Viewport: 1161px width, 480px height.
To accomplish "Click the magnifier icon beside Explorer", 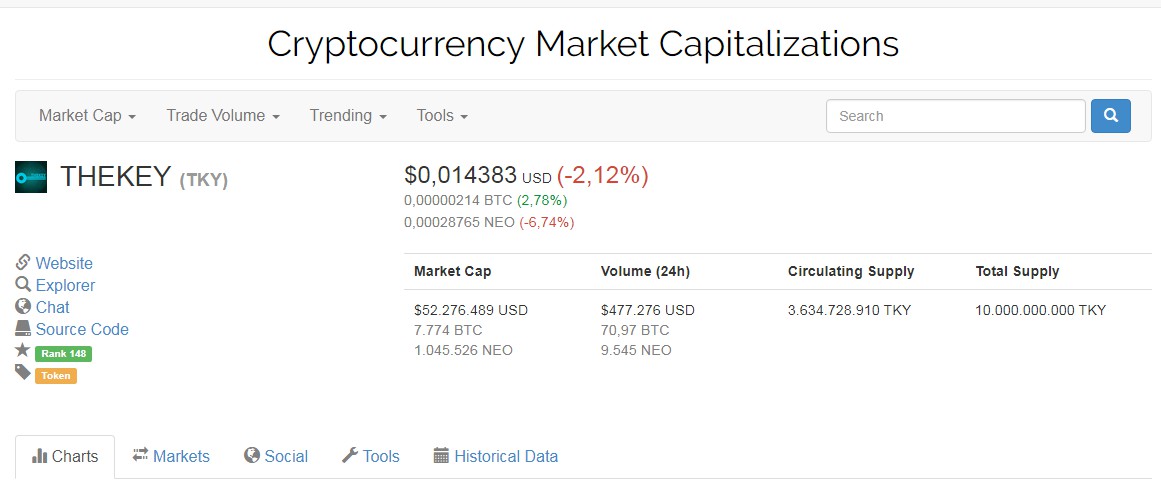I will [23, 285].
